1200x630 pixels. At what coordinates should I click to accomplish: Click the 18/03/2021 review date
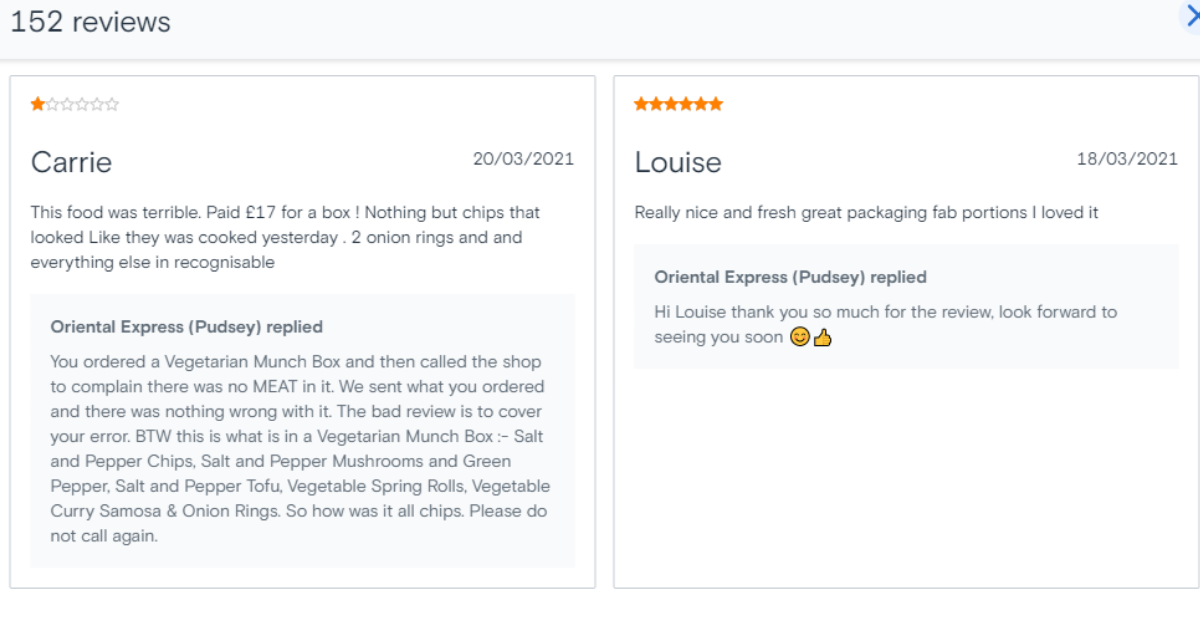[x=1127, y=159]
